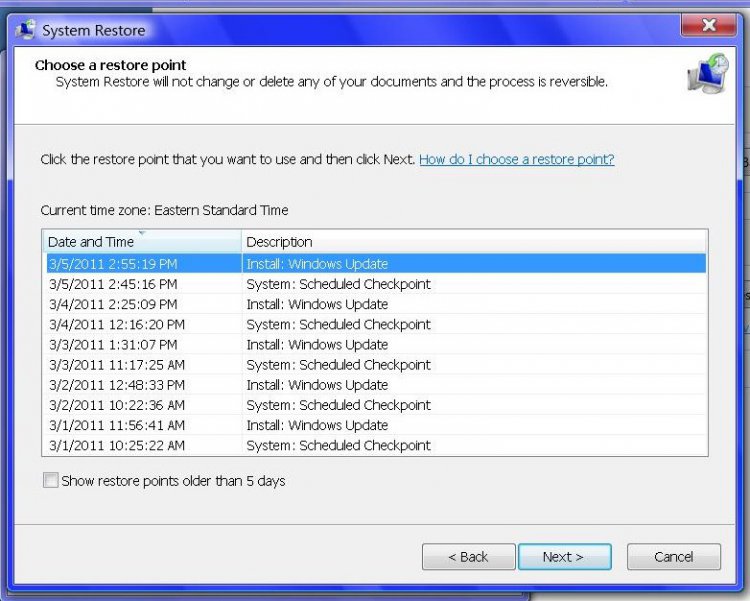
Task: Sort by the Date and Time column
Action: click(x=142, y=242)
